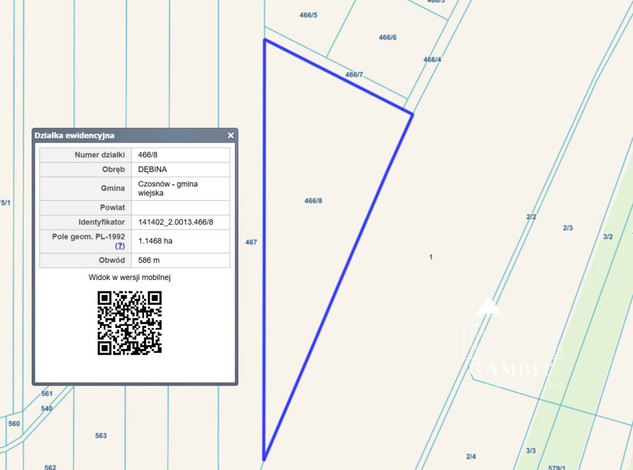Select parcel 466/4 on the map

[x=432, y=60]
